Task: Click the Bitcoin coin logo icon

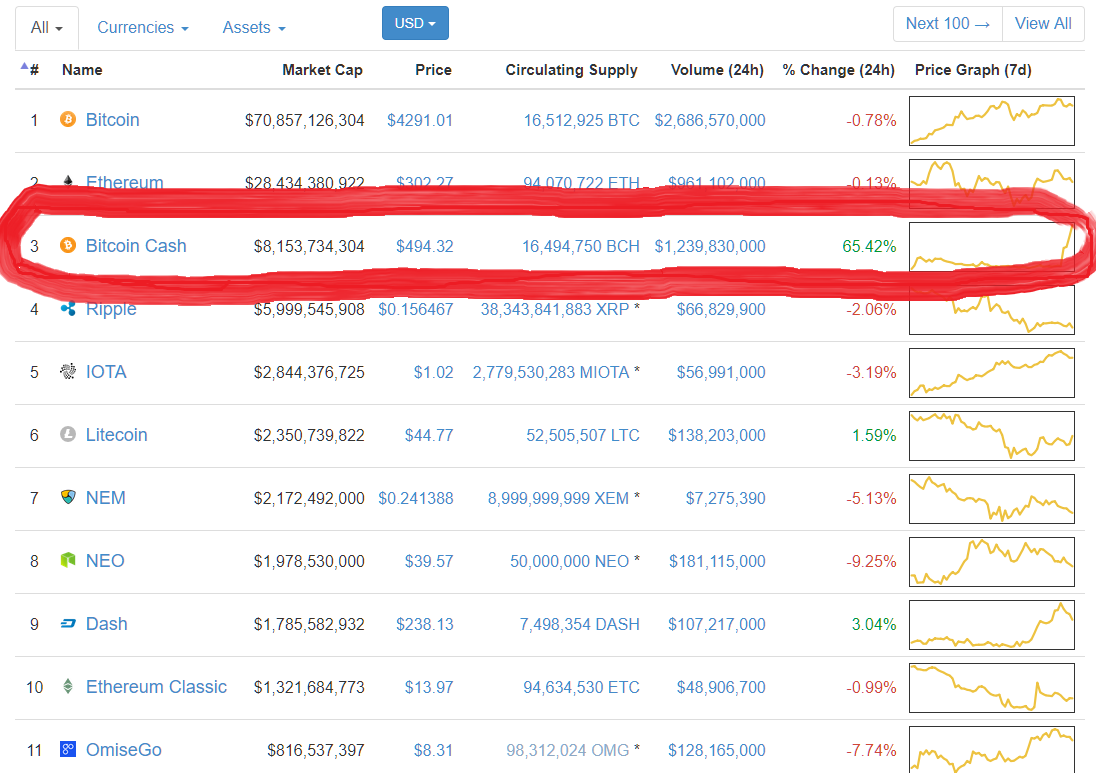Action: pyautogui.click(x=67, y=119)
